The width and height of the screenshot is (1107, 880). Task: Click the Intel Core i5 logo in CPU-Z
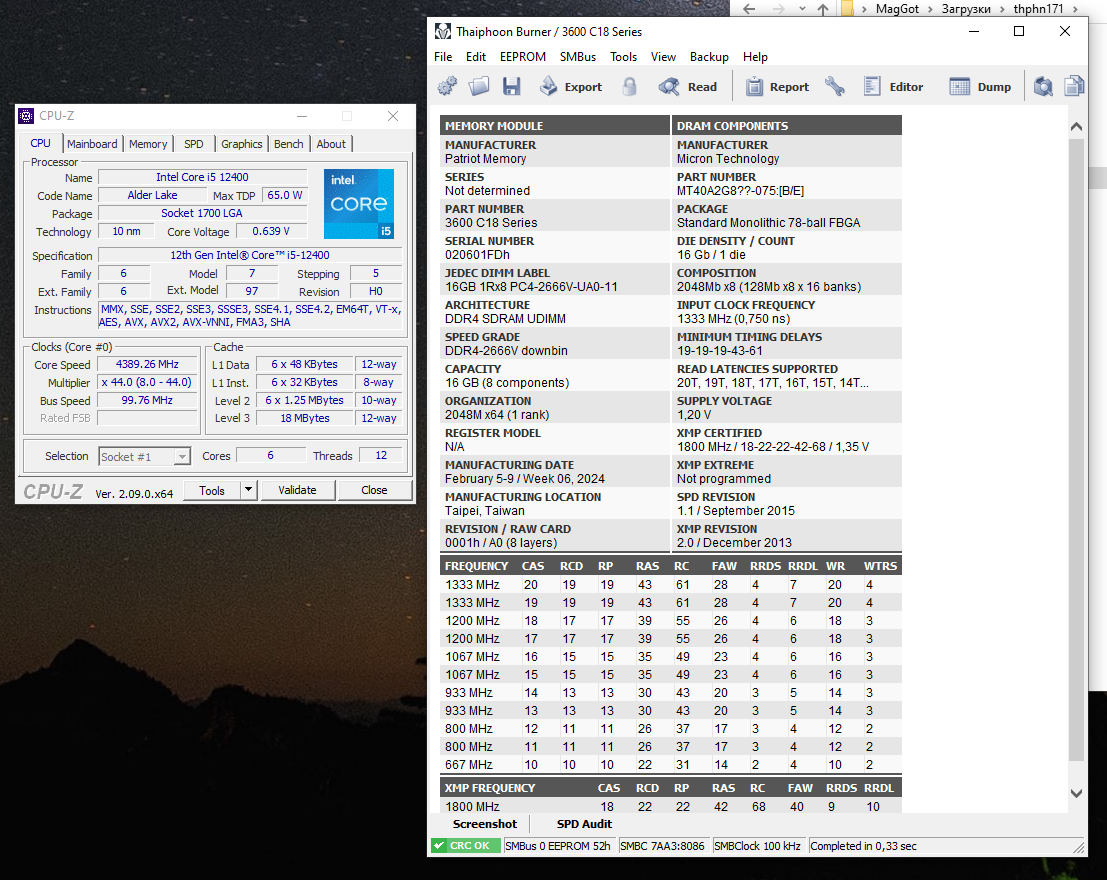coord(359,203)
